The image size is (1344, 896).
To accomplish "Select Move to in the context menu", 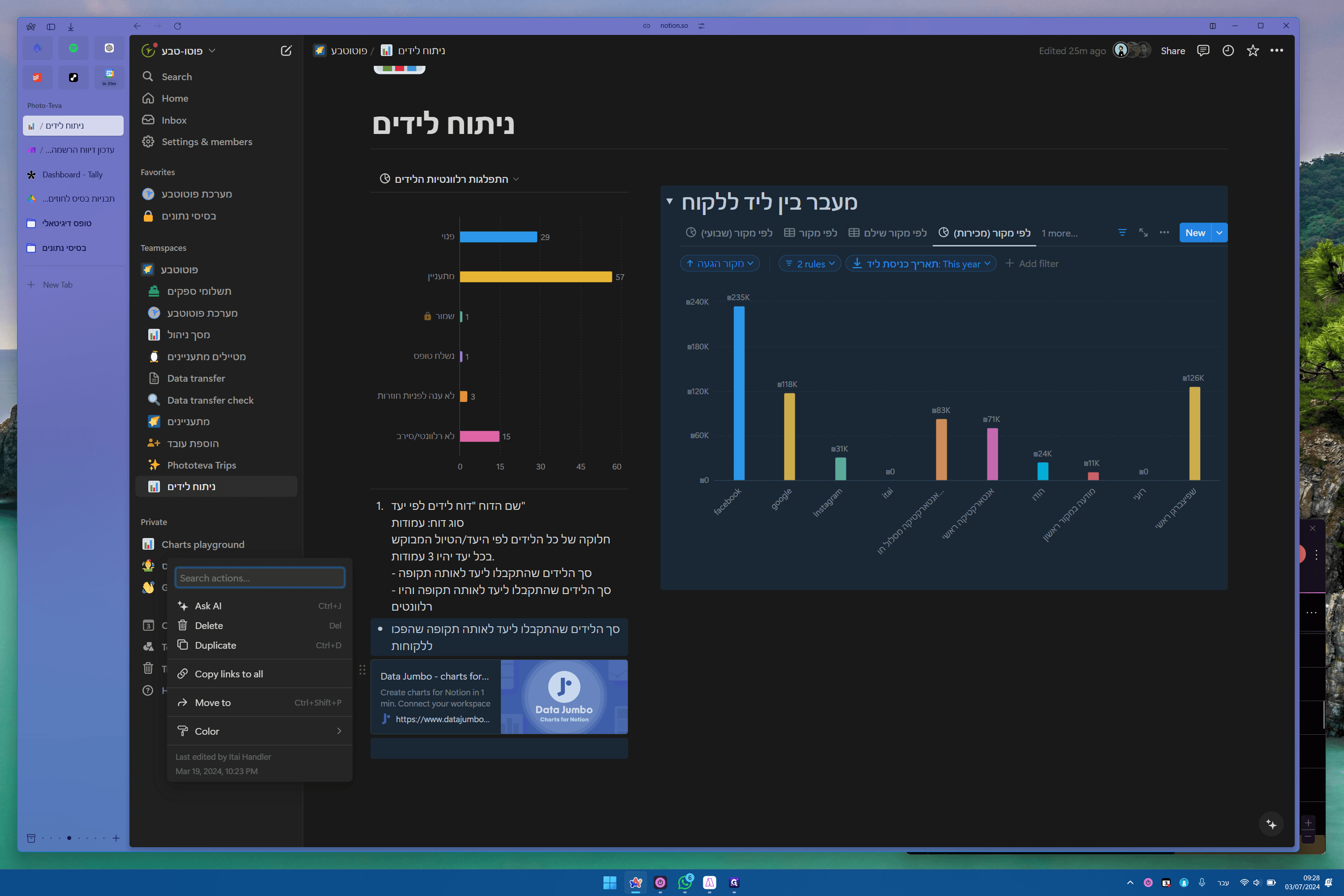I will [260, 703].
